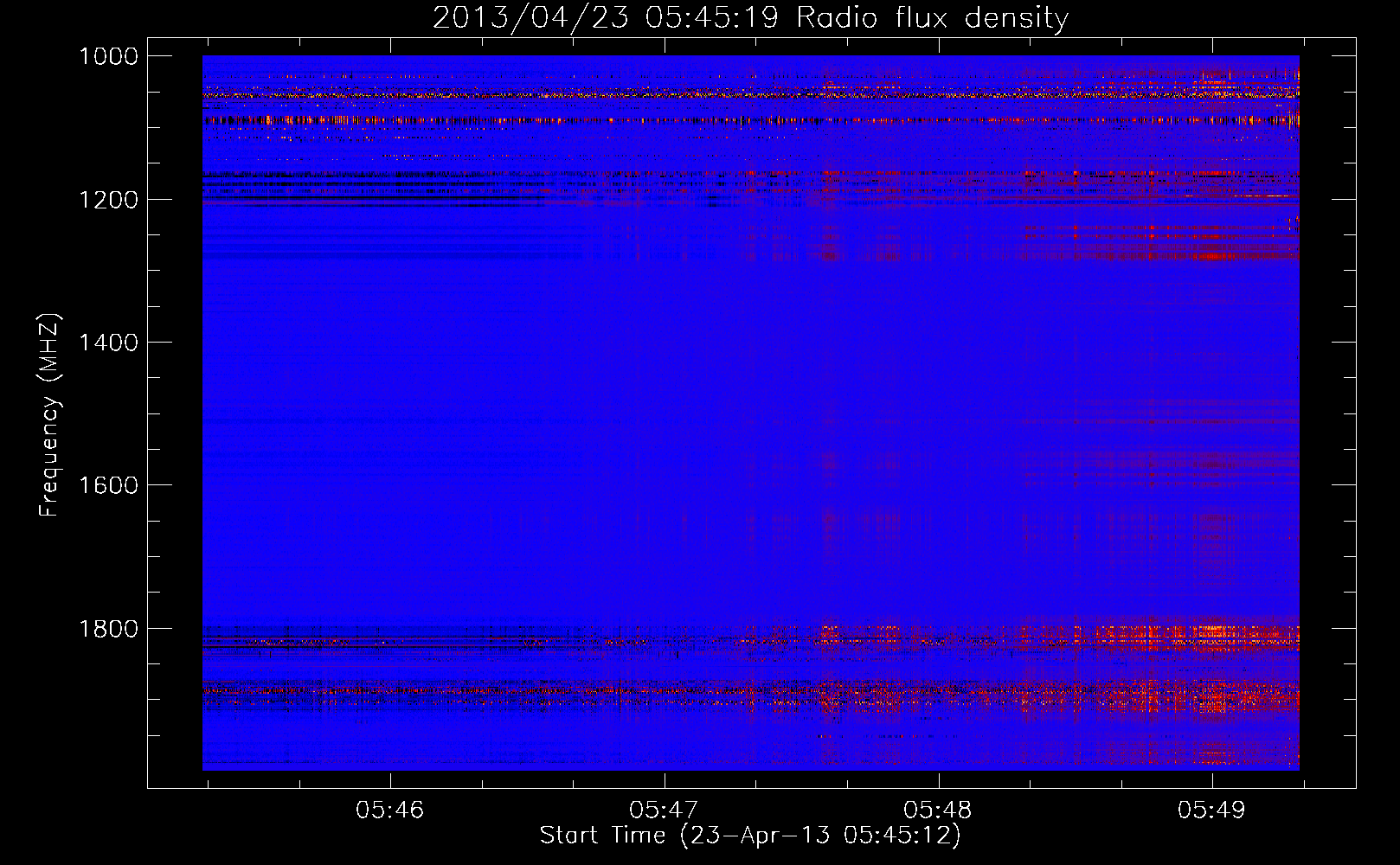
Task: Click the 05:47 time tick label
Action: pyautogui.click(x=664, y=810)
